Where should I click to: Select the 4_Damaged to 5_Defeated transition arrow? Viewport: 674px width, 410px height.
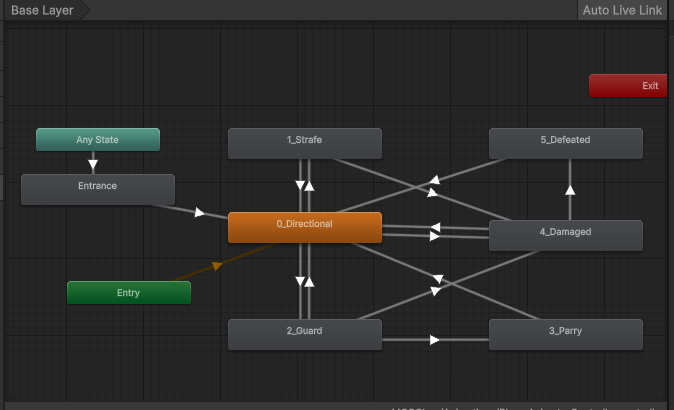(570, 188)
